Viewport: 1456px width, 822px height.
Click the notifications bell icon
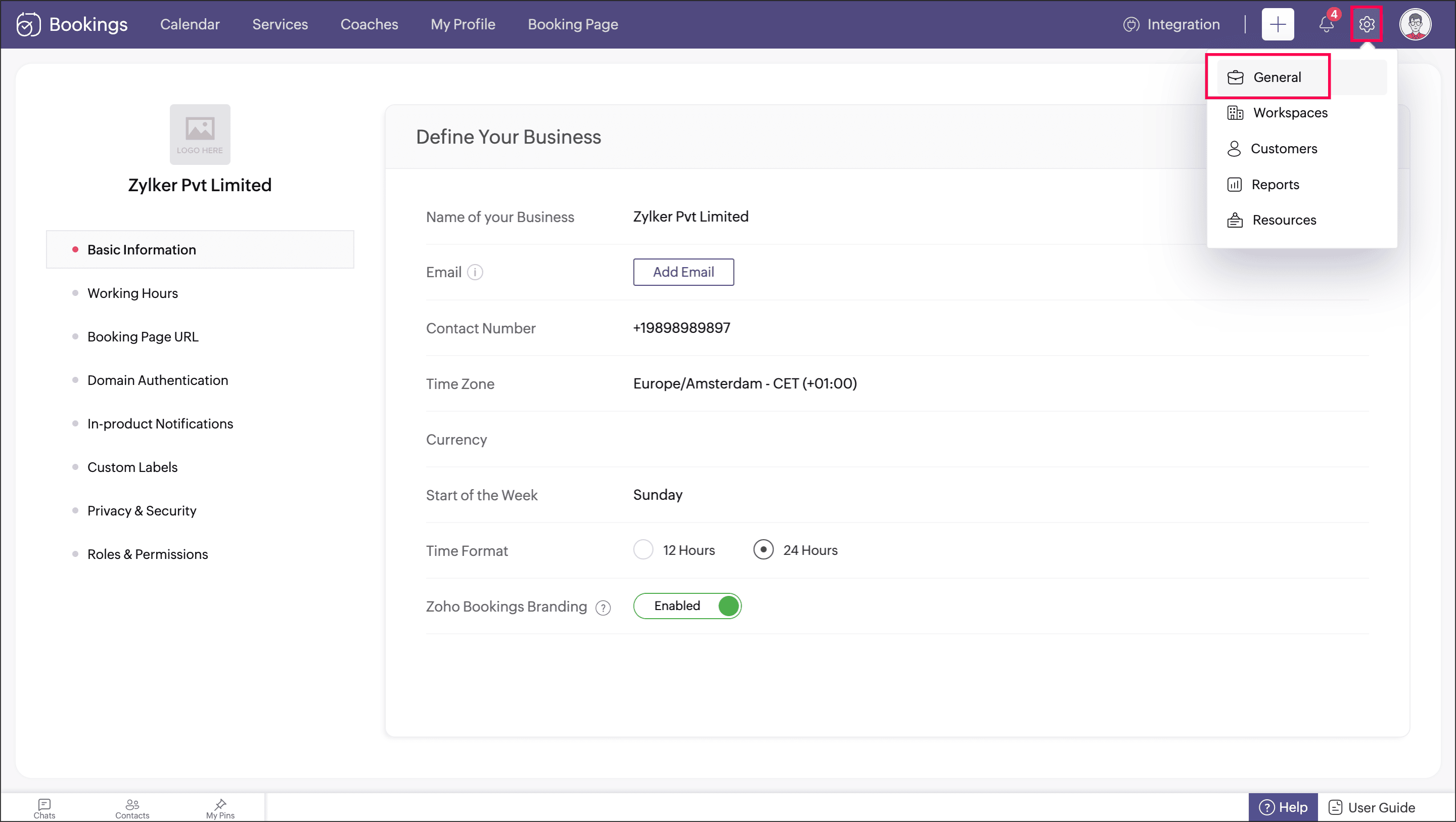coord(1326,24)
